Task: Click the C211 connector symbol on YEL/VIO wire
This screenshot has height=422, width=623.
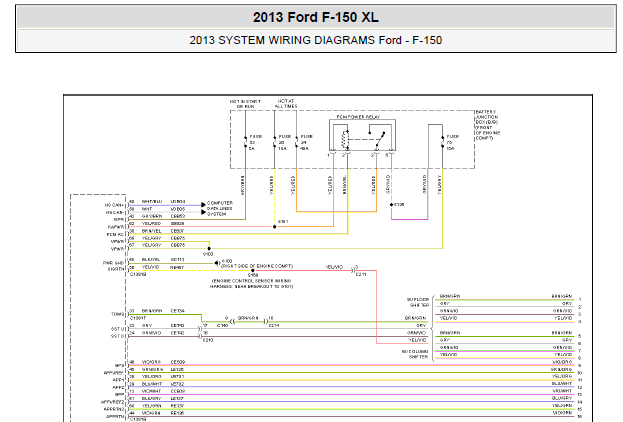Action: click(x=353, y=271)
